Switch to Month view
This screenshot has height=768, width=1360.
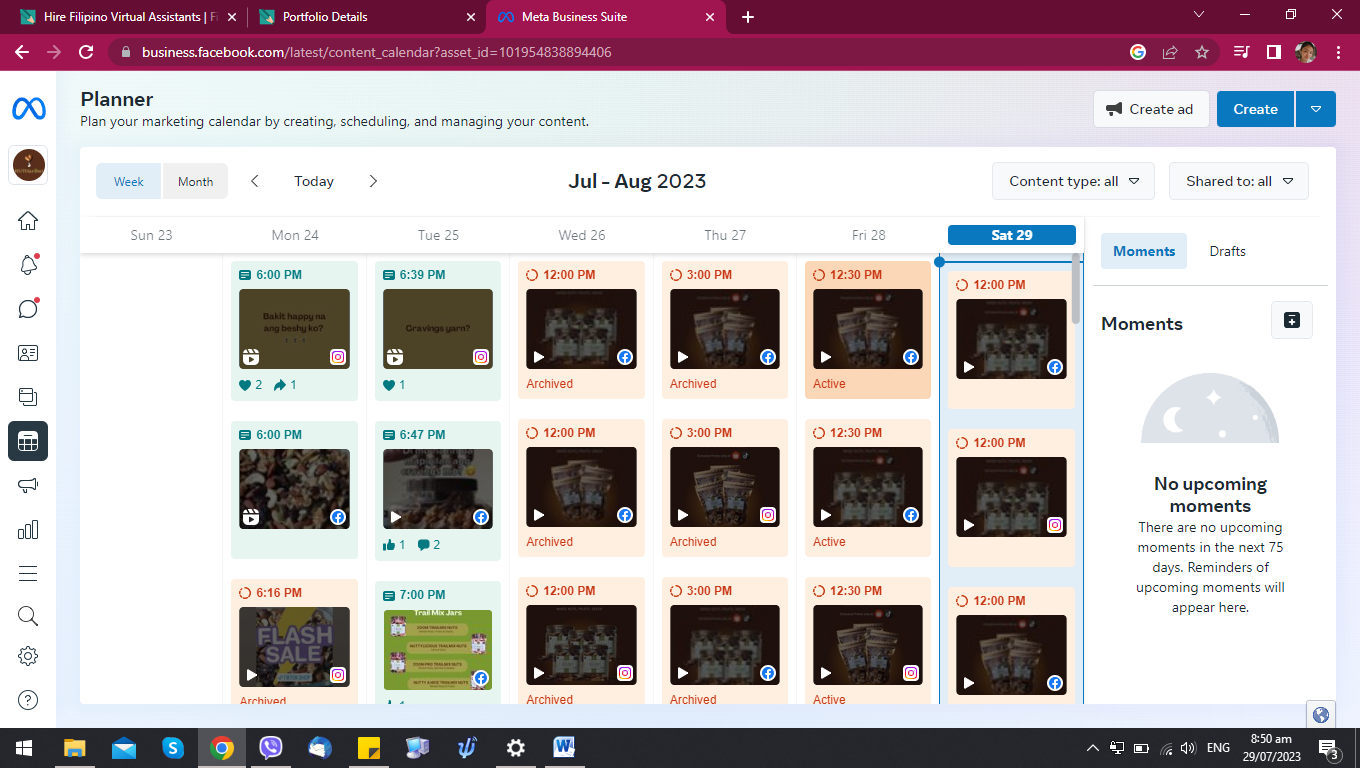195,181
